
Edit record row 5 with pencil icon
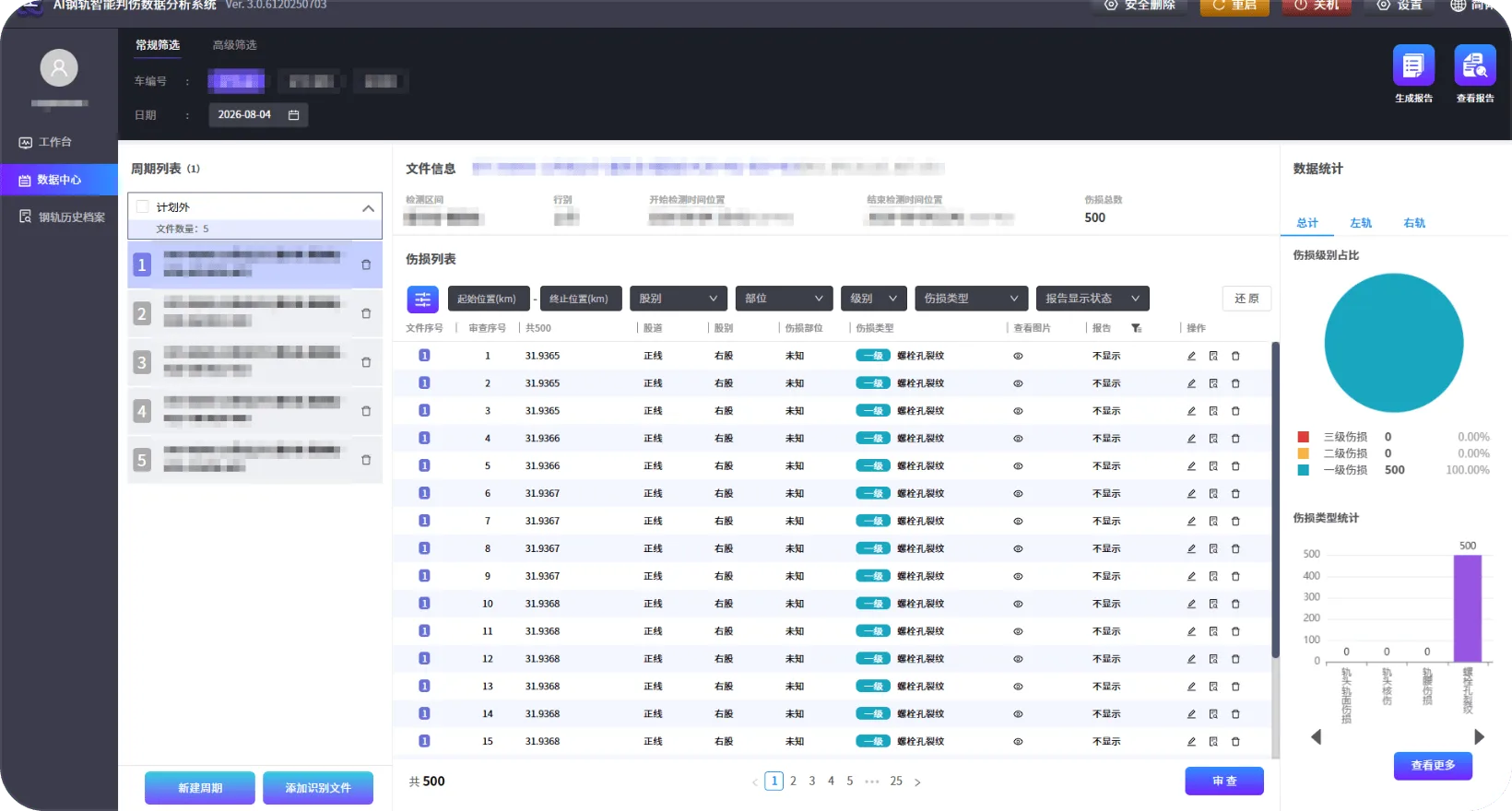[x=1191, y=466]
